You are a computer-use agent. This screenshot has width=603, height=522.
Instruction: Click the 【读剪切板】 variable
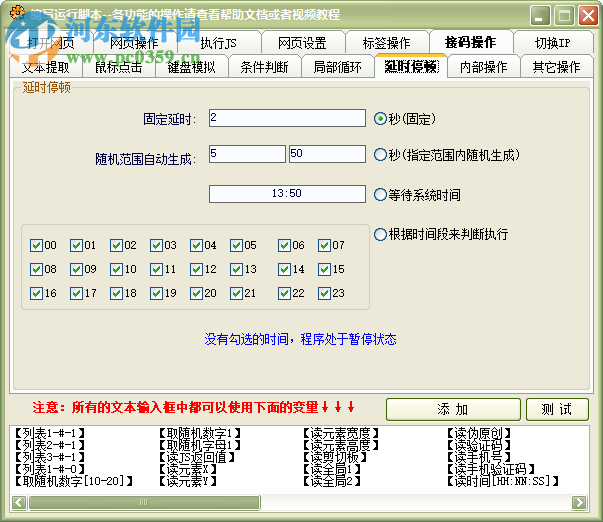(x=335, y=457)
